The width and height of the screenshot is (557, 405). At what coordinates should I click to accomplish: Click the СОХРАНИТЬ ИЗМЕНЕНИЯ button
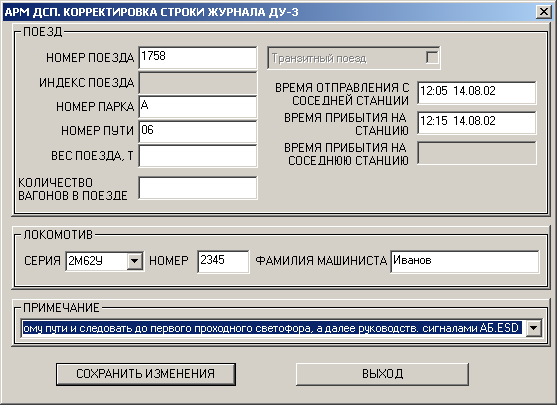(x=146, y=374)
